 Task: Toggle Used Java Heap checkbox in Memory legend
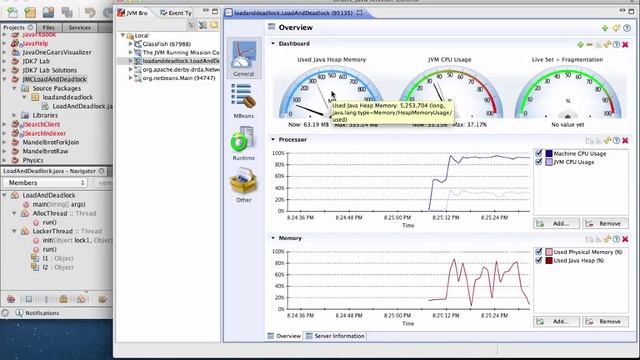[539, 260]
